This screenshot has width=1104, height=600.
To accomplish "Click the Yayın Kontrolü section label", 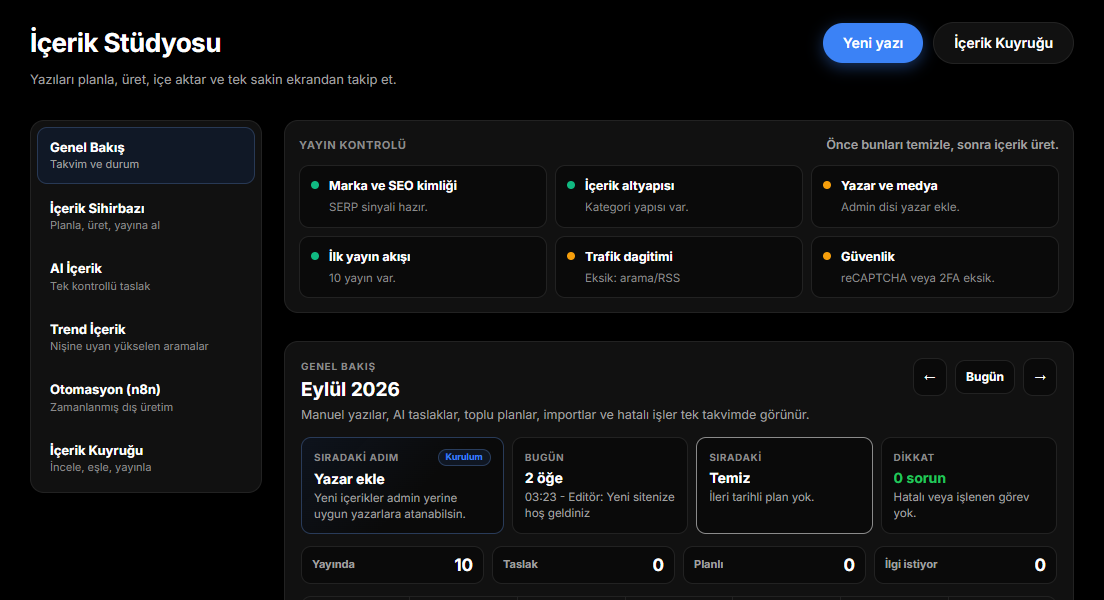I will [353, 145].
